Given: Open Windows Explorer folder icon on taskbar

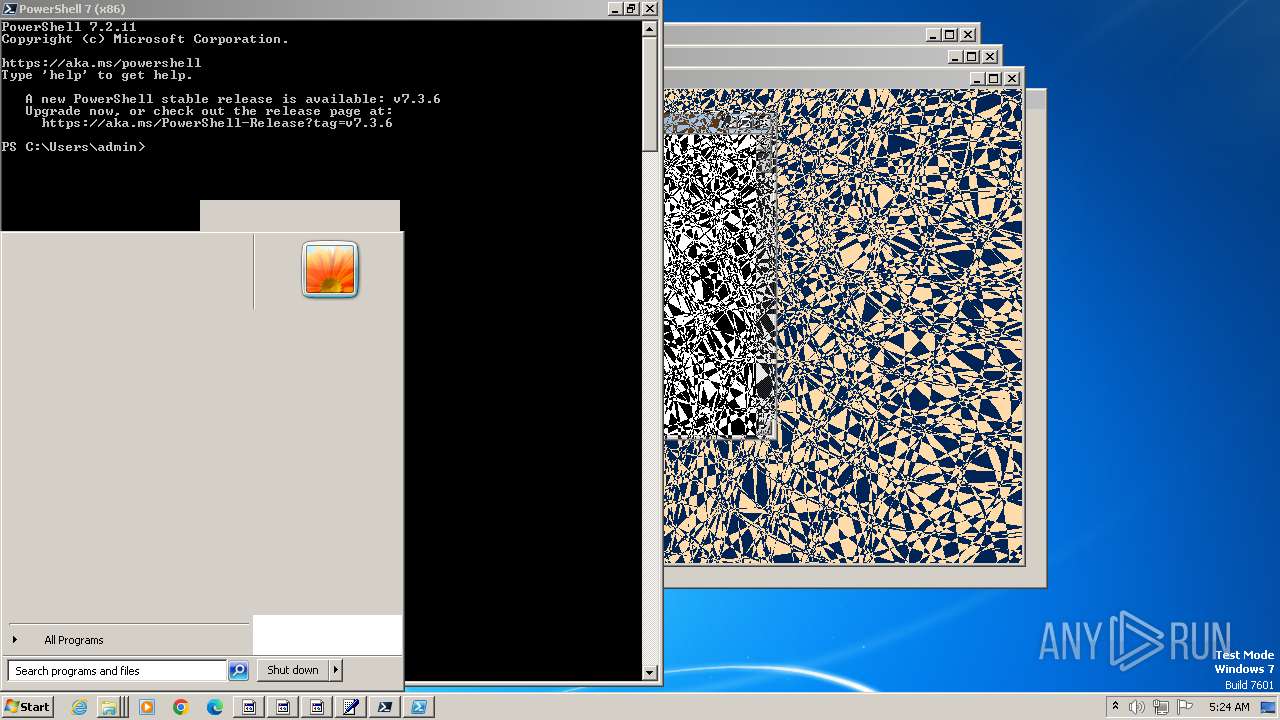Looking at the screenshot, I should point(108,707).
